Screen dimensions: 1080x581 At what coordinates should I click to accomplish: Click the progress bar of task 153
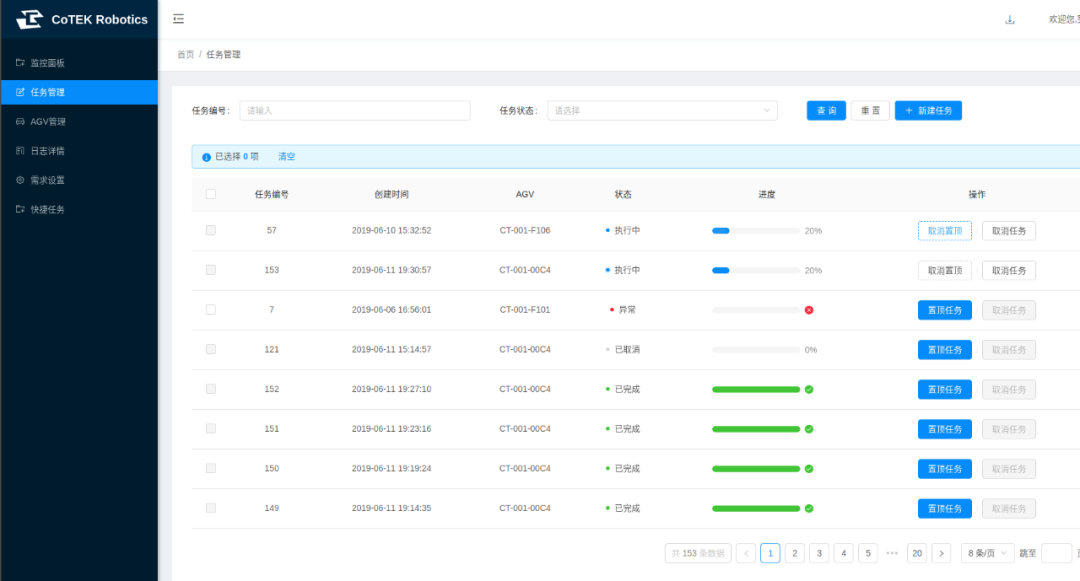pyautogui.click(x=755, y=270)
